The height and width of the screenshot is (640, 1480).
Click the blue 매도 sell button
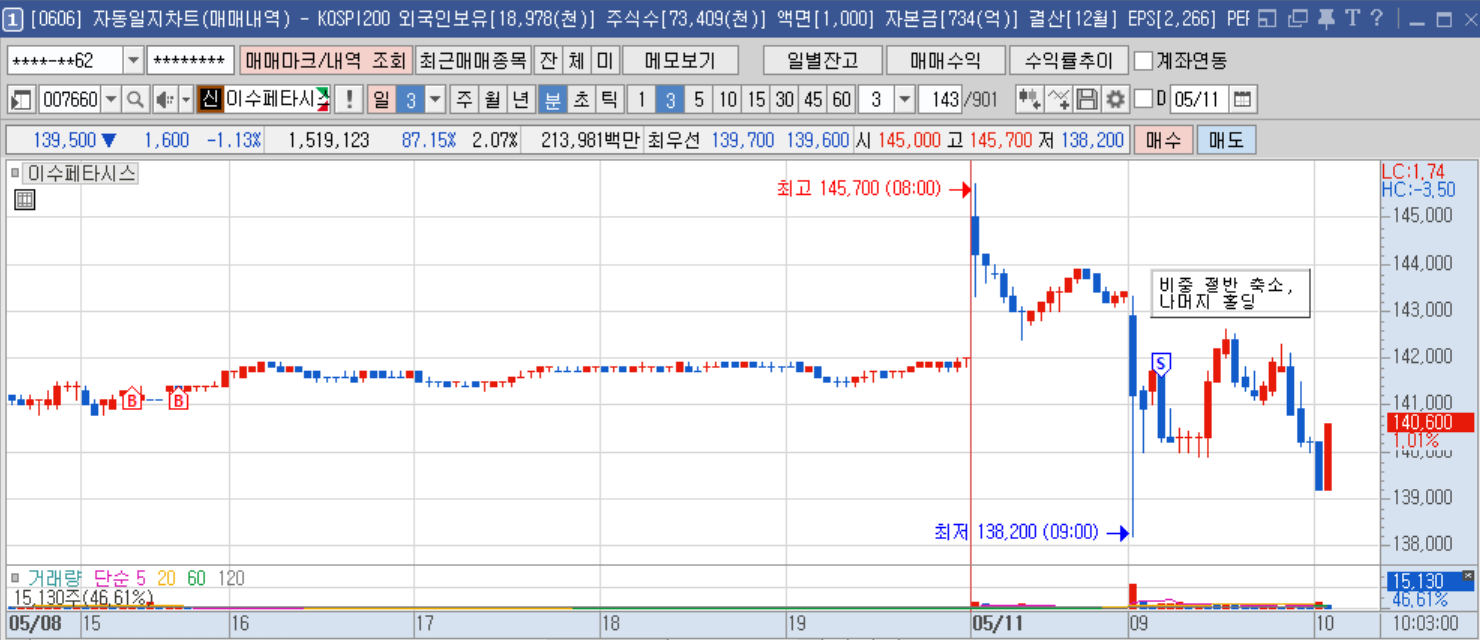(1226, 140)
